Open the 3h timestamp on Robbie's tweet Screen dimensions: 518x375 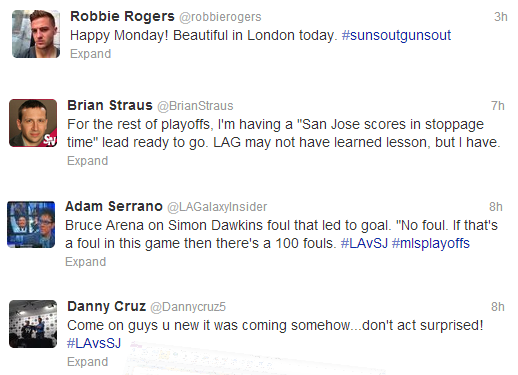pyautogui.click(x=501, y=17)
